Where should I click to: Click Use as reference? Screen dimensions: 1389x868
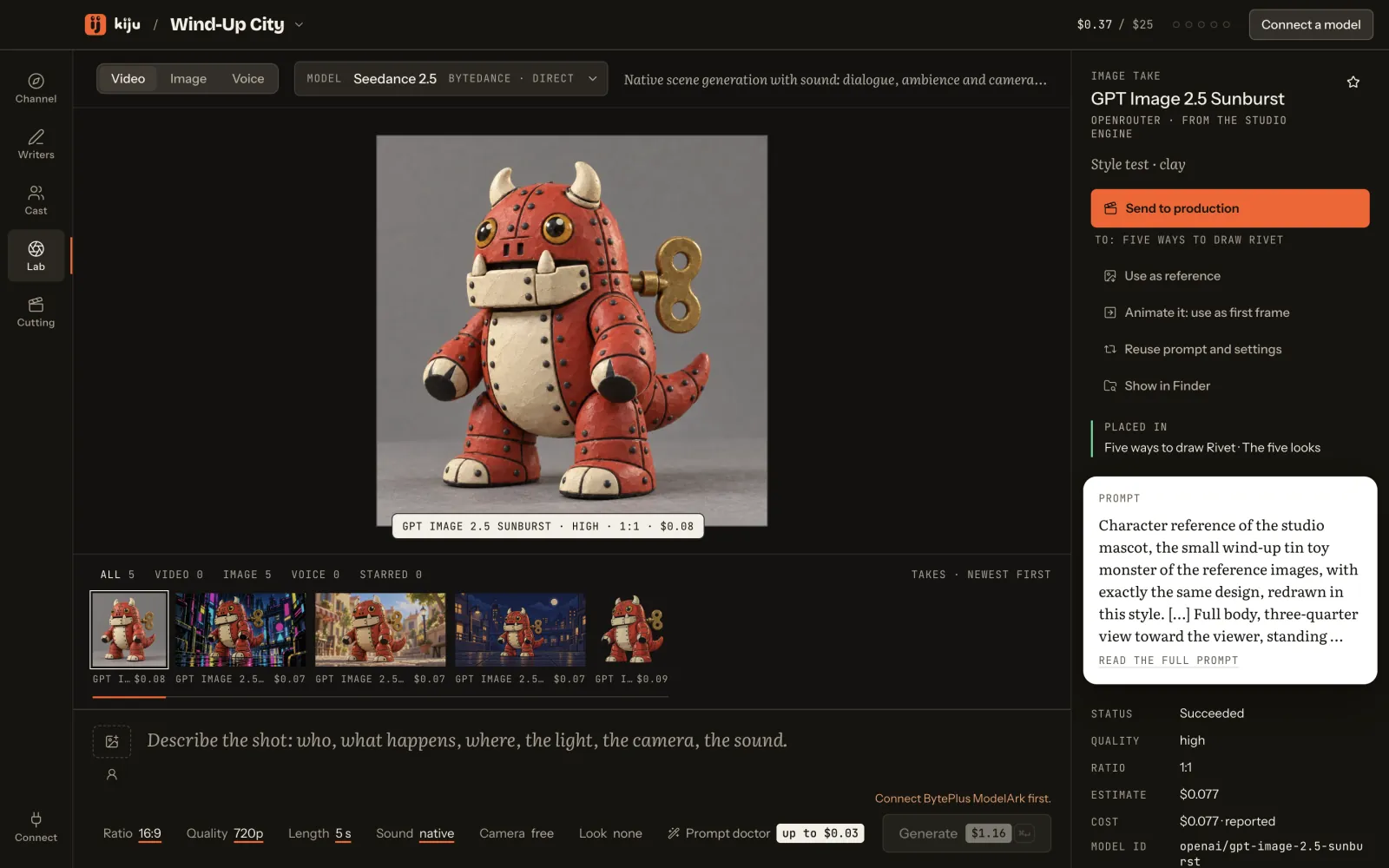pyautogui.click(x=1229, y=276)
